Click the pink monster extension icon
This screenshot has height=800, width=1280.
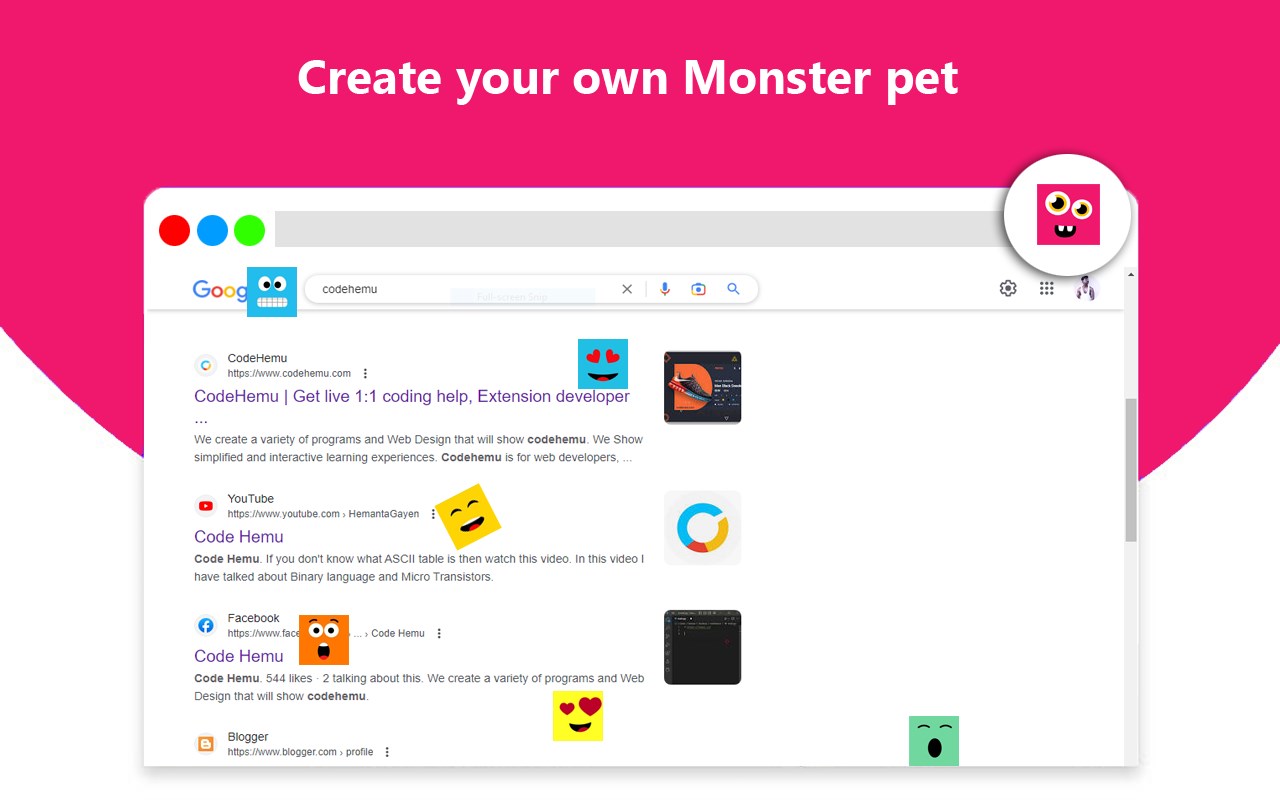click(x=1068, y=214)
